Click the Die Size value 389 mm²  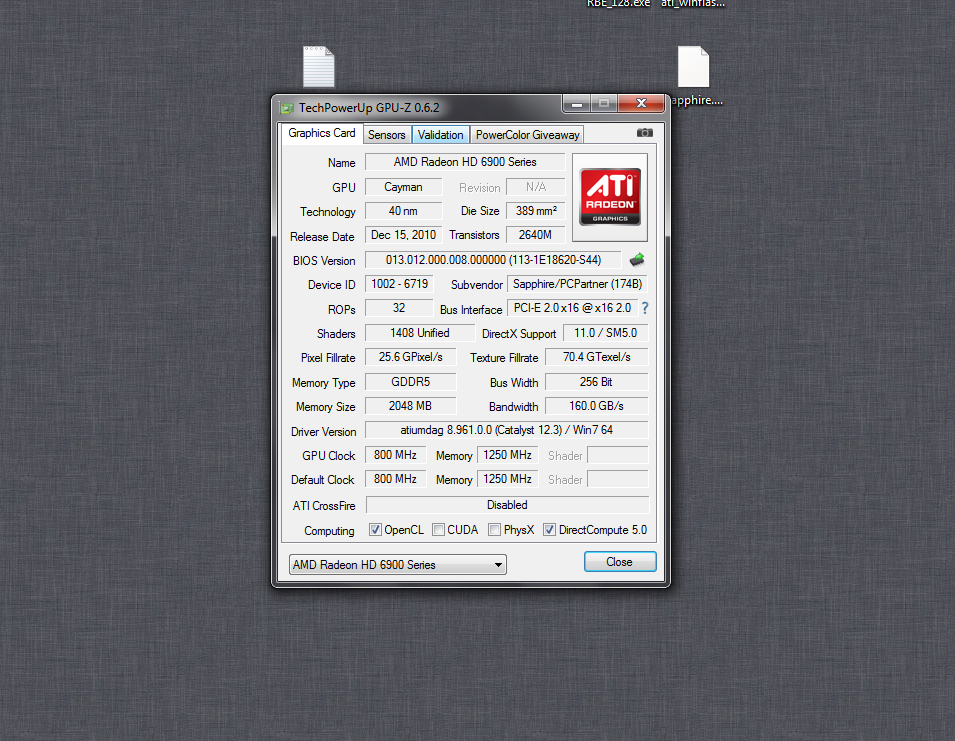536,211
